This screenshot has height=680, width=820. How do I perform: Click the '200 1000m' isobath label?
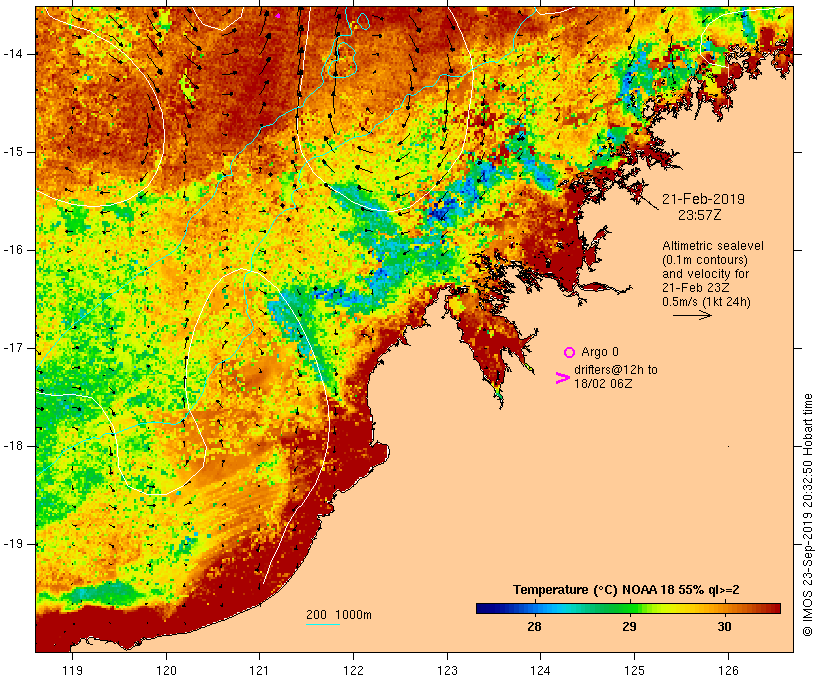tap(339, 615)
